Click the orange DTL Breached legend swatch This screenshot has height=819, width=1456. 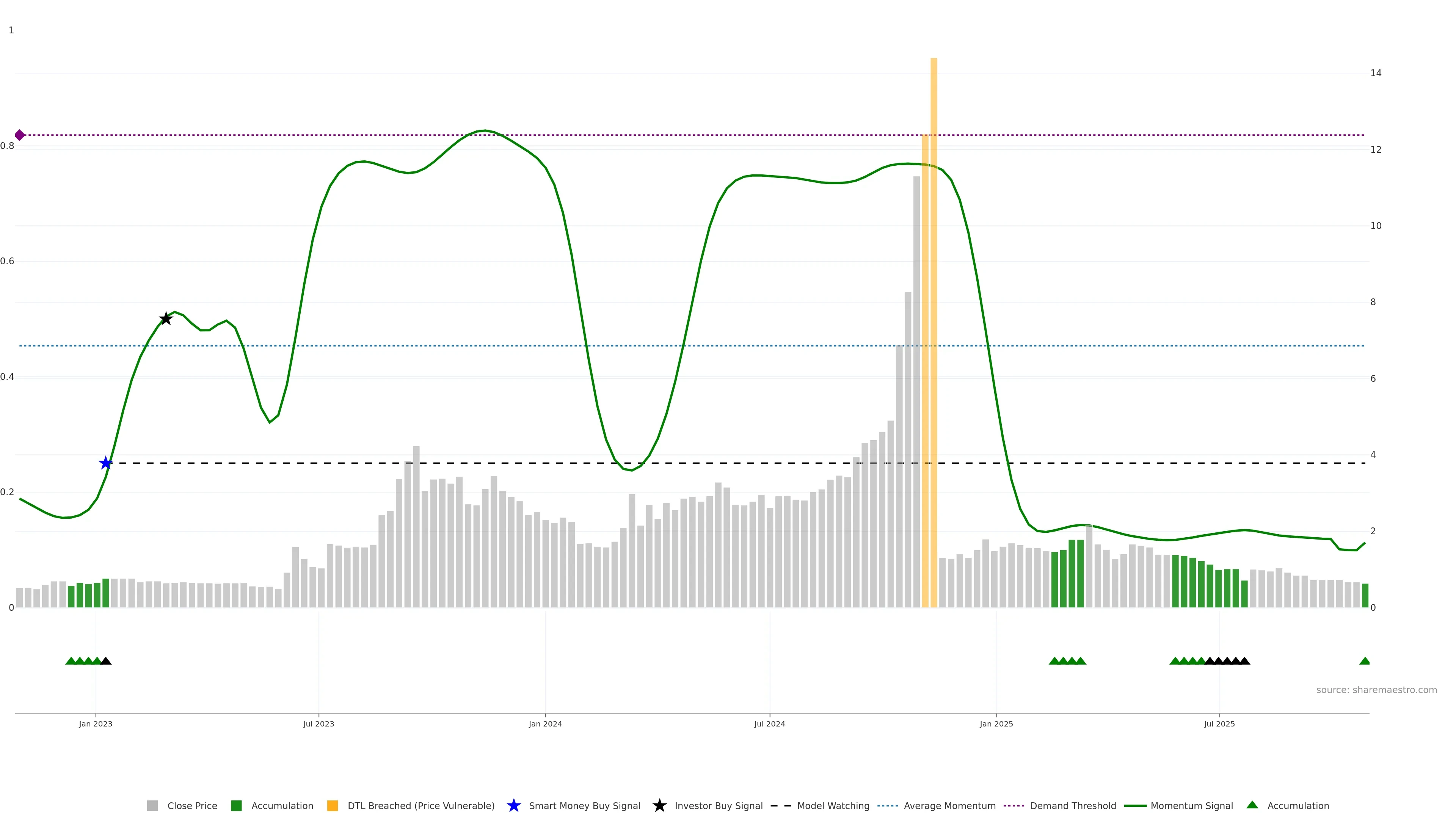333,805
